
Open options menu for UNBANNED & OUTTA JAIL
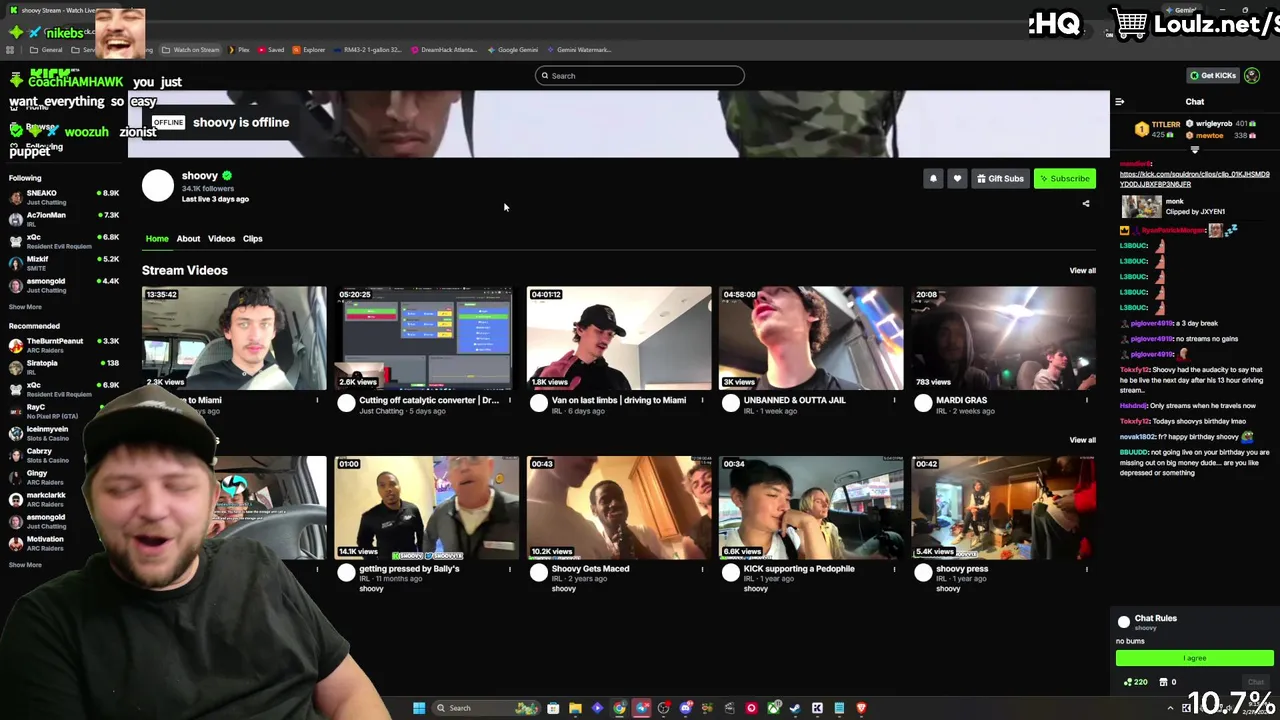click(895, 401)
